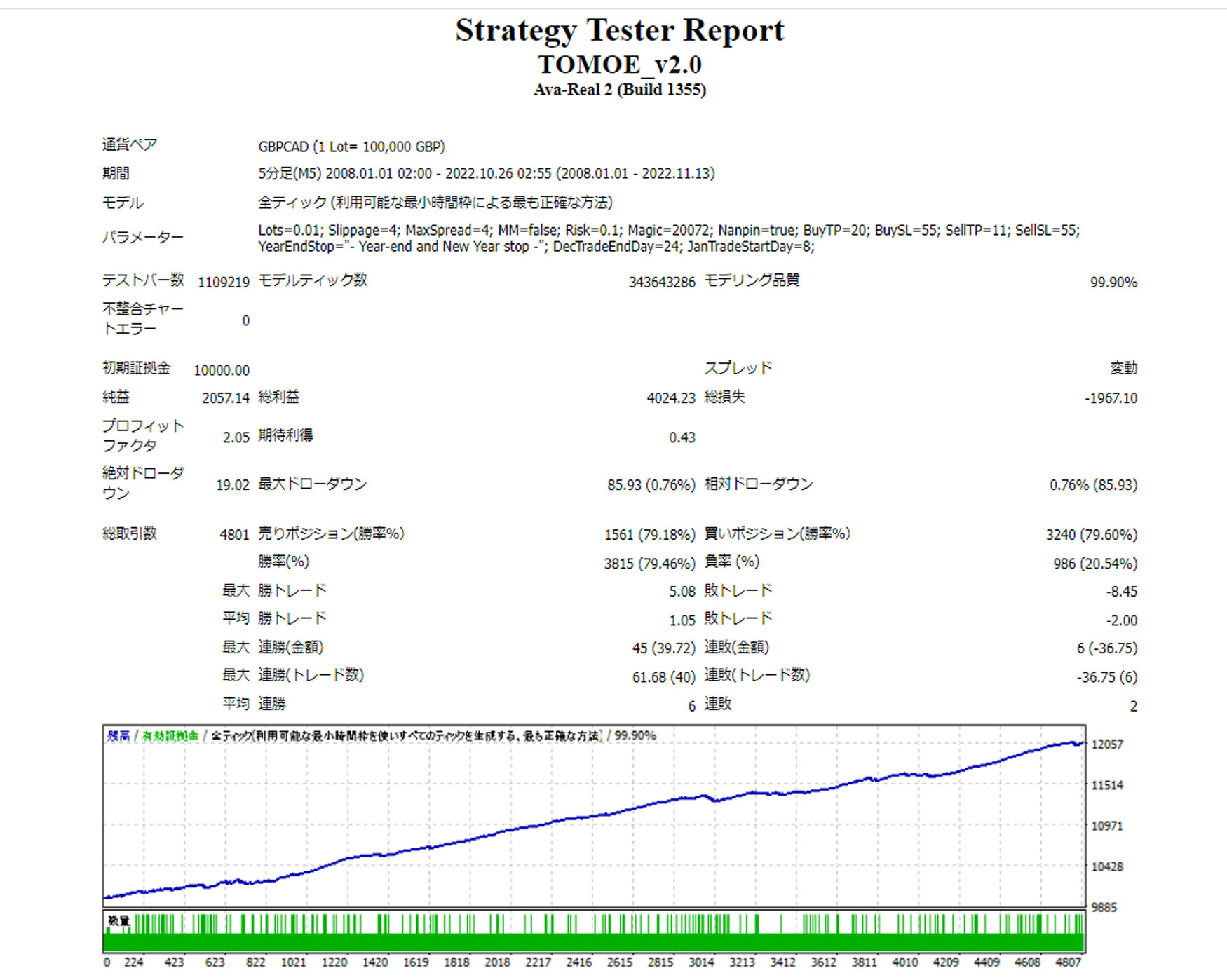Click the 12057 chart axis label
This screenshot has width=1227, height=980.
coord(1107,744)
